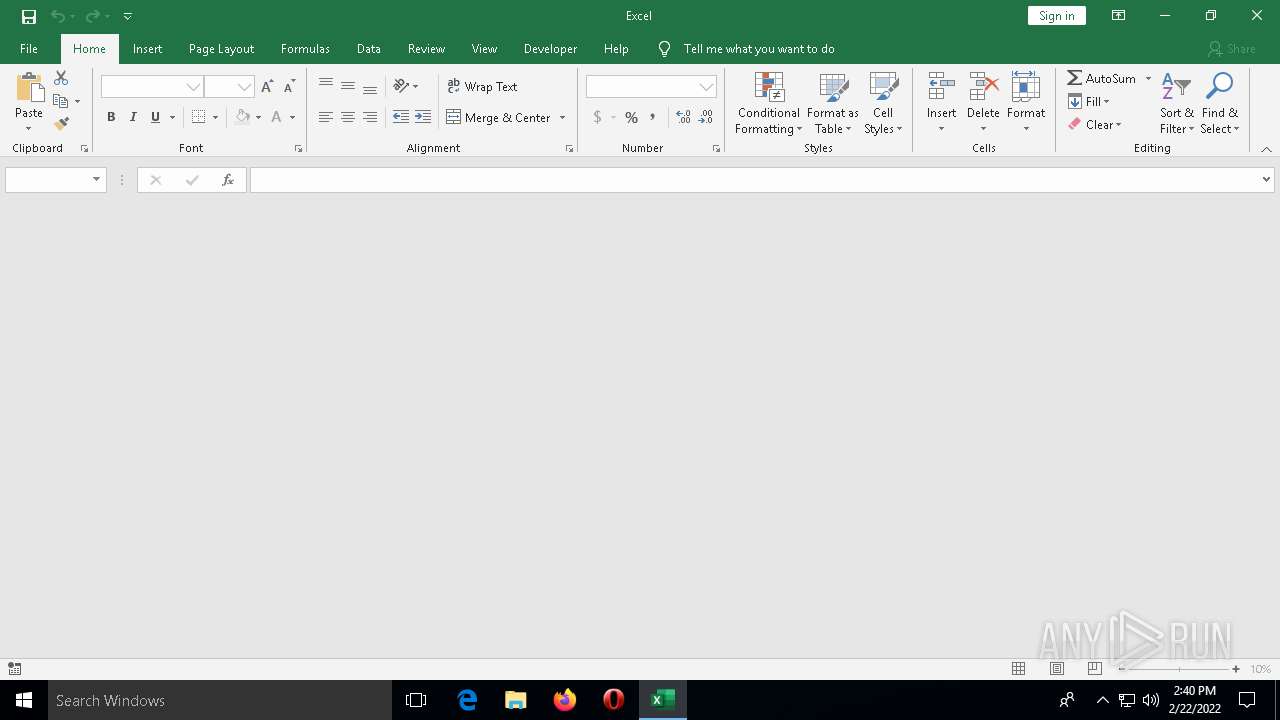Screen dimensions: 1280x720
Task: Open the AutoSum dropdown arrow
Action: coord(1148,78)
